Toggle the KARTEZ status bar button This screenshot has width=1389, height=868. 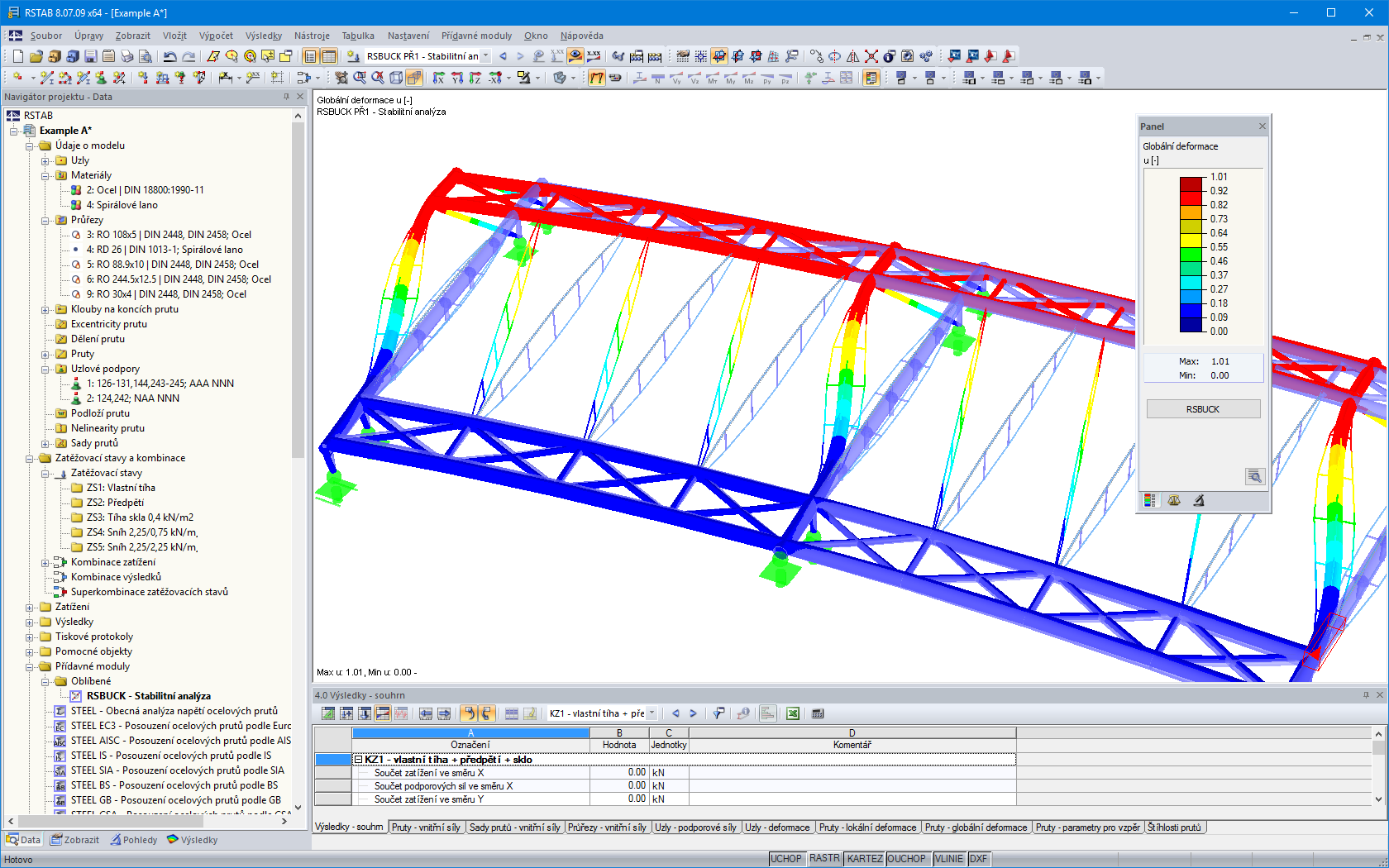coord(865,859)
